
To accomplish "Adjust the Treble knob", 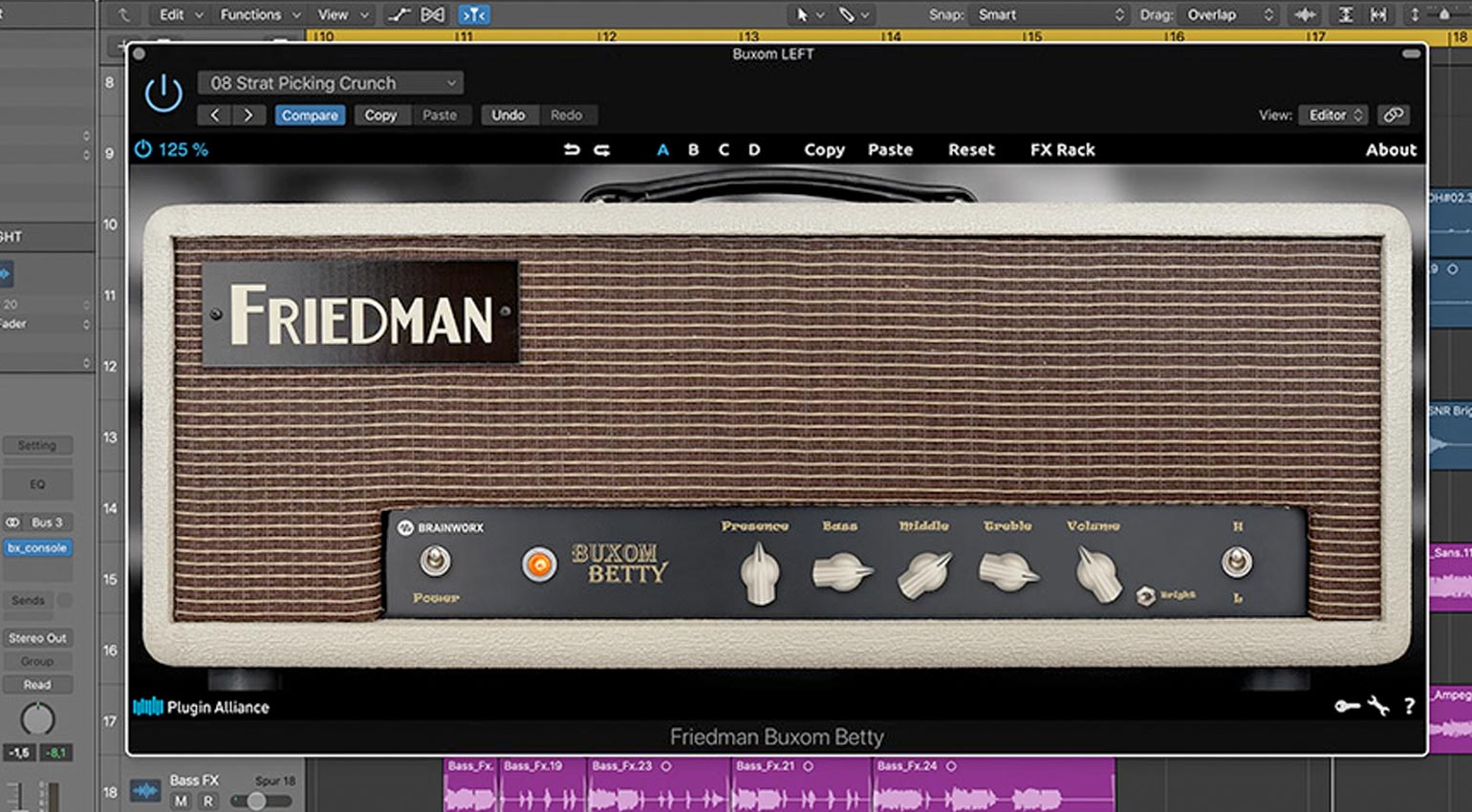I will 1007,572.
